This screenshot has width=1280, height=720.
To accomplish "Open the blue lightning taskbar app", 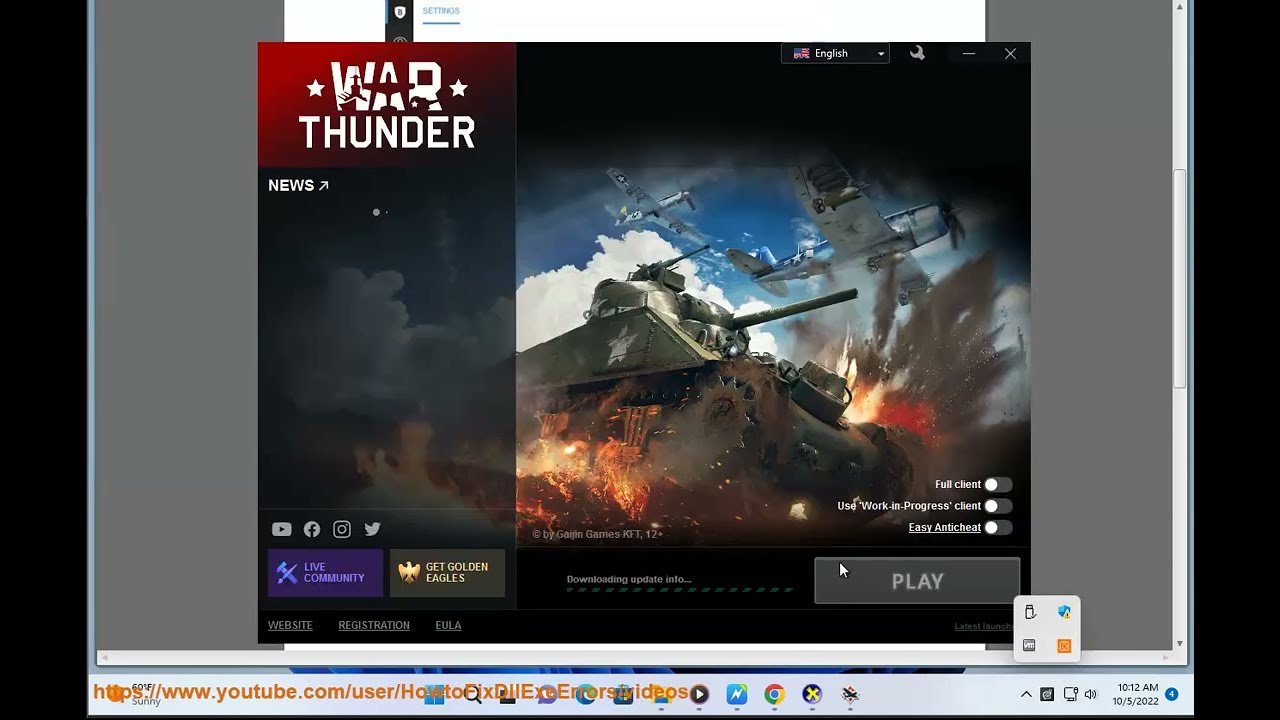I will [737, 694].
